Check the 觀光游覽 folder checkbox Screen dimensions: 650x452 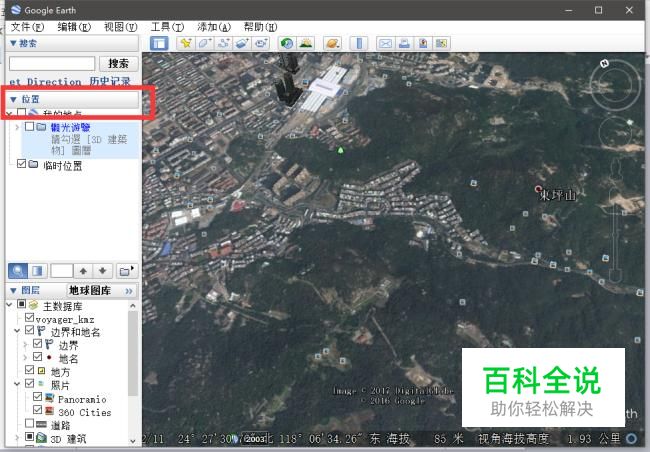coord(29,126)
